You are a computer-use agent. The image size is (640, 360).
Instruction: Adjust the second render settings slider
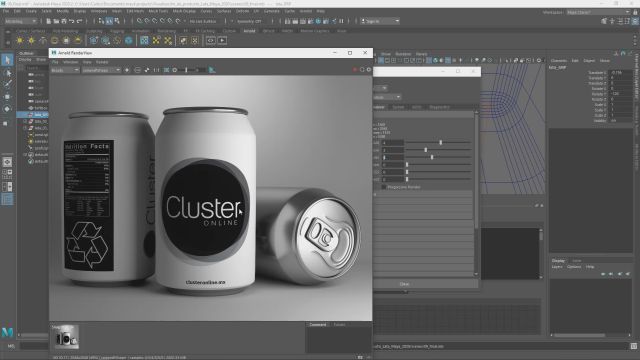426,150
